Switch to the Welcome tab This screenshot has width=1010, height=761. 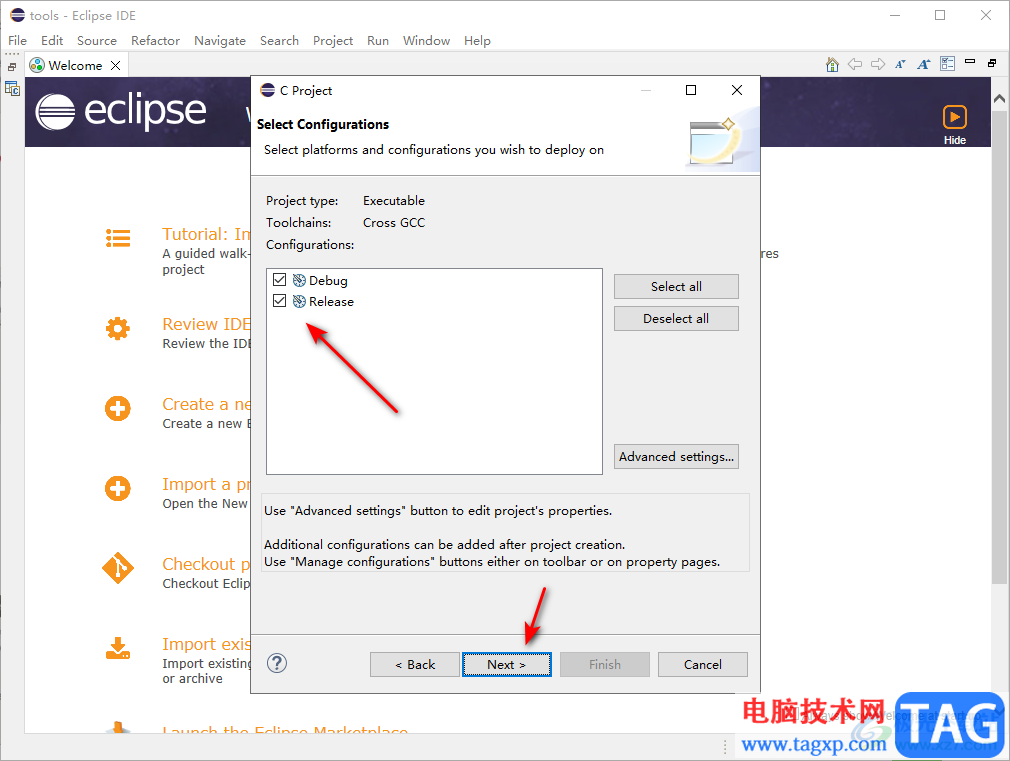click(x=75, y=66)
